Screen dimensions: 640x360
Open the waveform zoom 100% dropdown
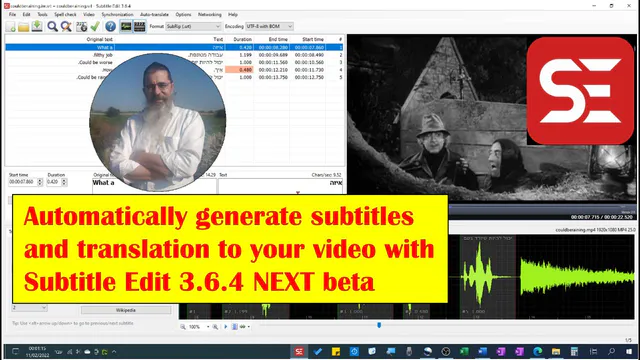[x=199, y=327]
